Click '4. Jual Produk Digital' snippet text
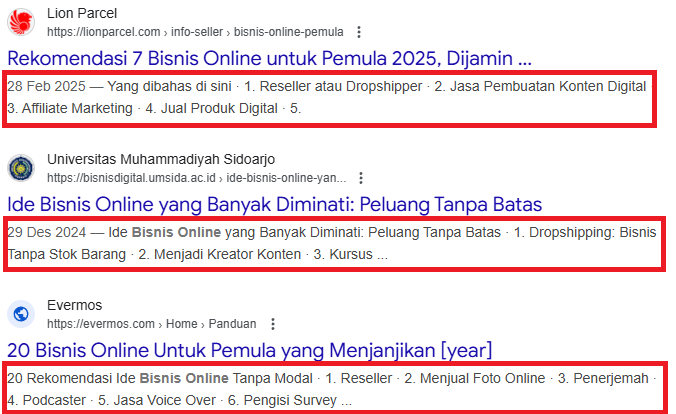676x414 pixels. point(211,108)
